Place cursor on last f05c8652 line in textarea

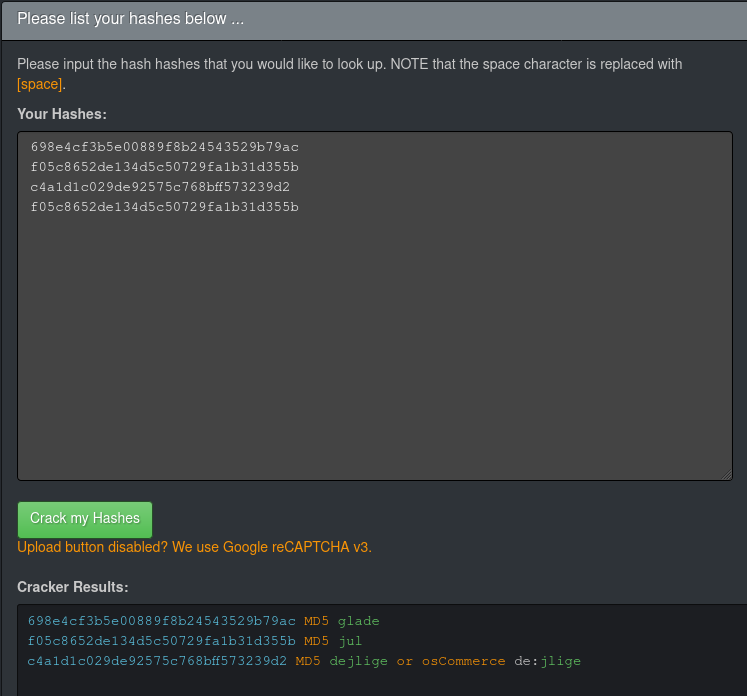(165, 207)
